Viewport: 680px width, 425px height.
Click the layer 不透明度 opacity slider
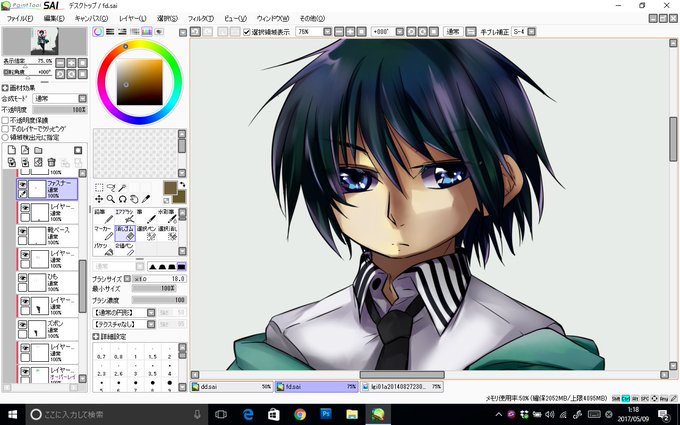coord(60,110)
